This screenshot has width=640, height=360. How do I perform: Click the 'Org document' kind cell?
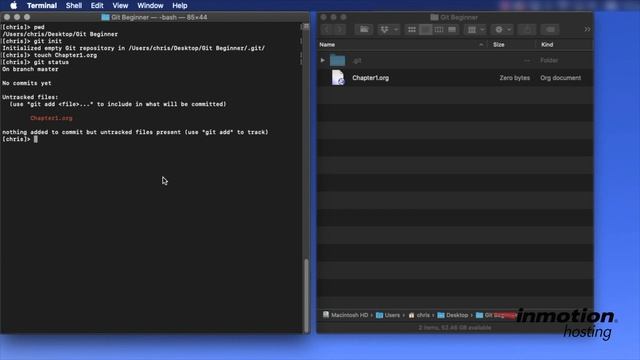[560, 78]
